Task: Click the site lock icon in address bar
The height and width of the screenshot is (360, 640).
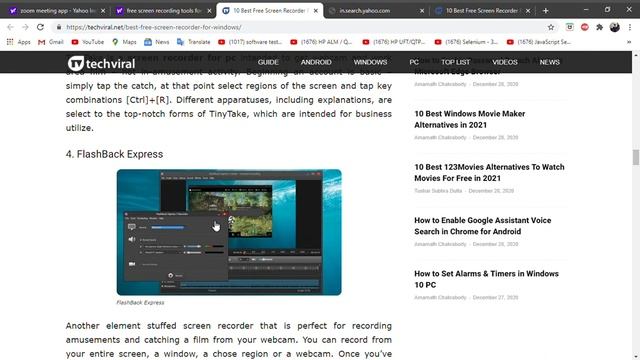Action: tap(59, 27)
